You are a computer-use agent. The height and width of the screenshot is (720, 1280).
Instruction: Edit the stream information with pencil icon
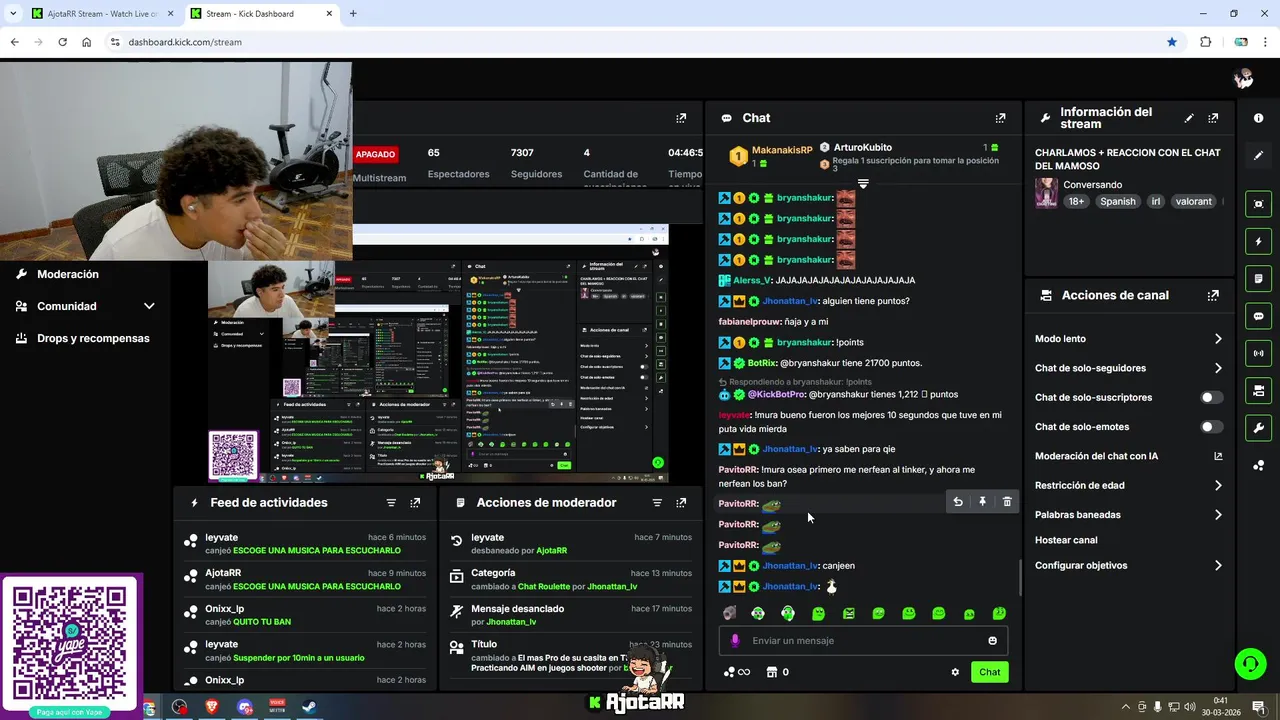(1189, 118)
